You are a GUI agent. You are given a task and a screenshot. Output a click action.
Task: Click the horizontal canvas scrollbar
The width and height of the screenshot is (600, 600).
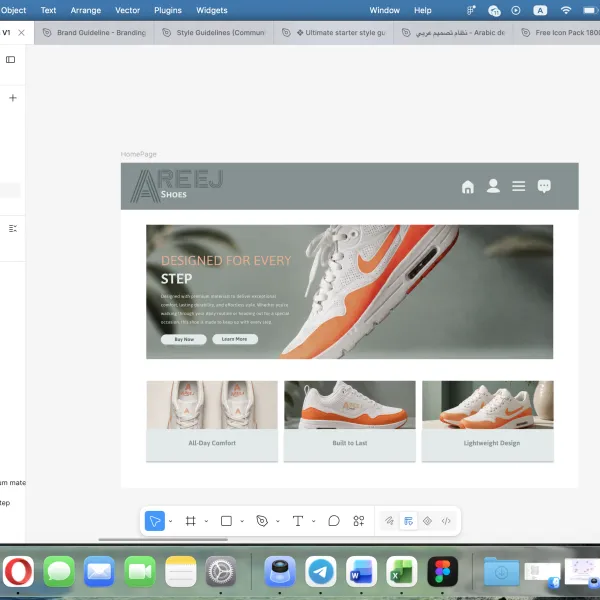point(163,540)
